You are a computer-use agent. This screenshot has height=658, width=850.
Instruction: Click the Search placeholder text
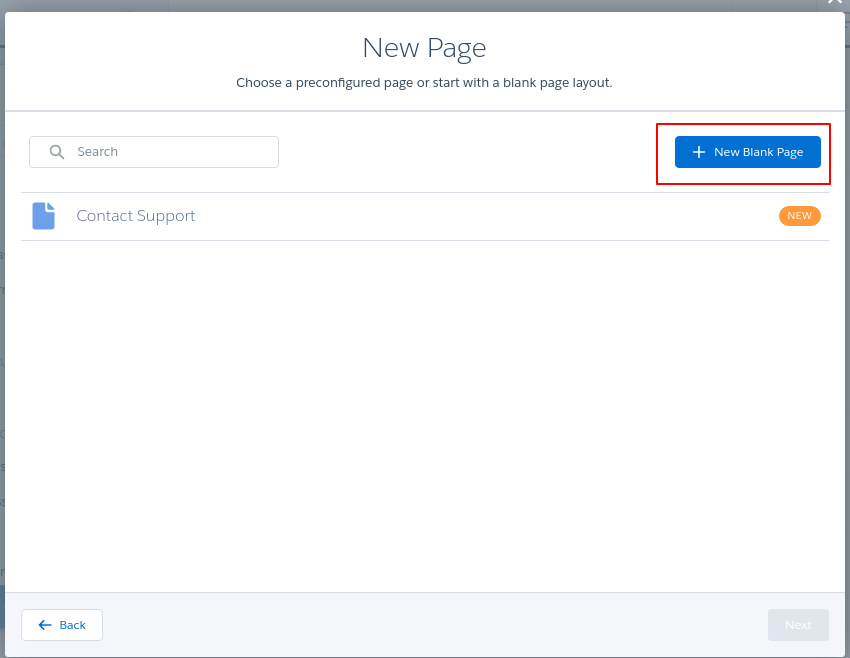point(98,152)
